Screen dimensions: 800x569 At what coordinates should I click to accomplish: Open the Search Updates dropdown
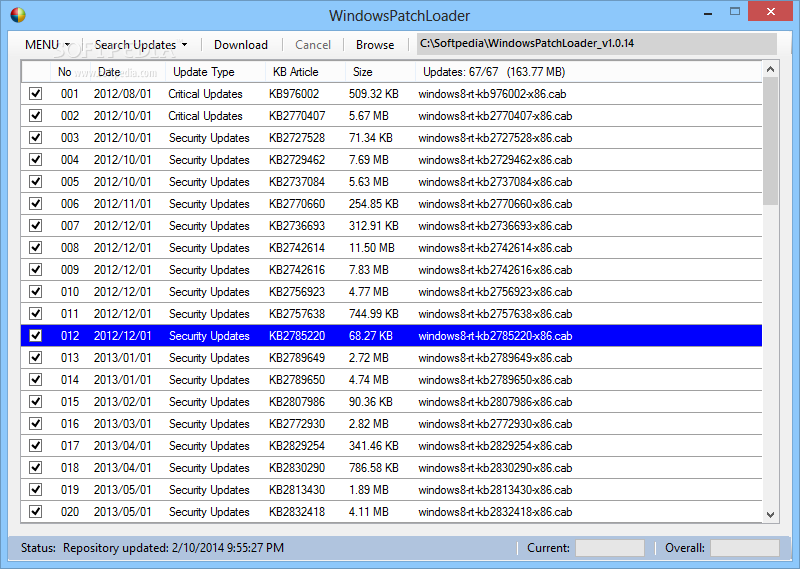(141, 45)
